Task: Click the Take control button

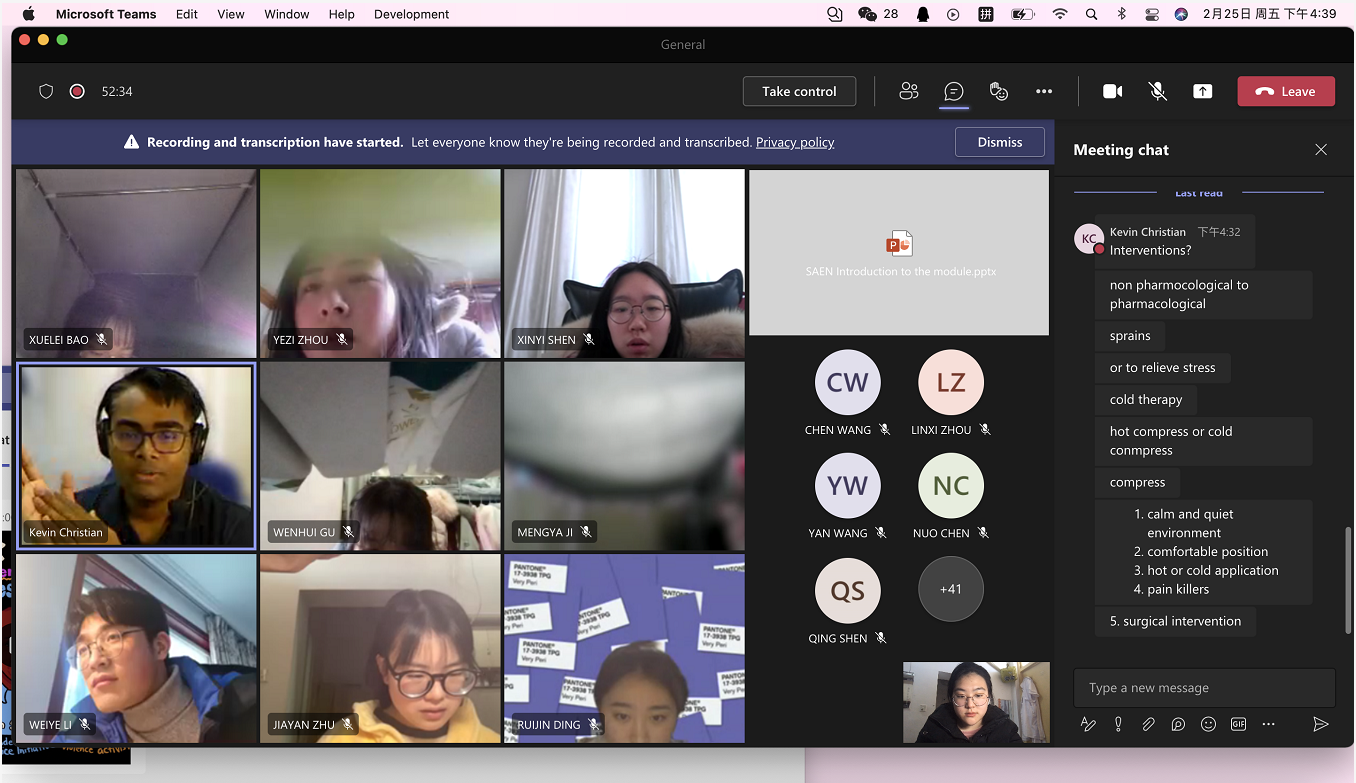Action: 799,91
